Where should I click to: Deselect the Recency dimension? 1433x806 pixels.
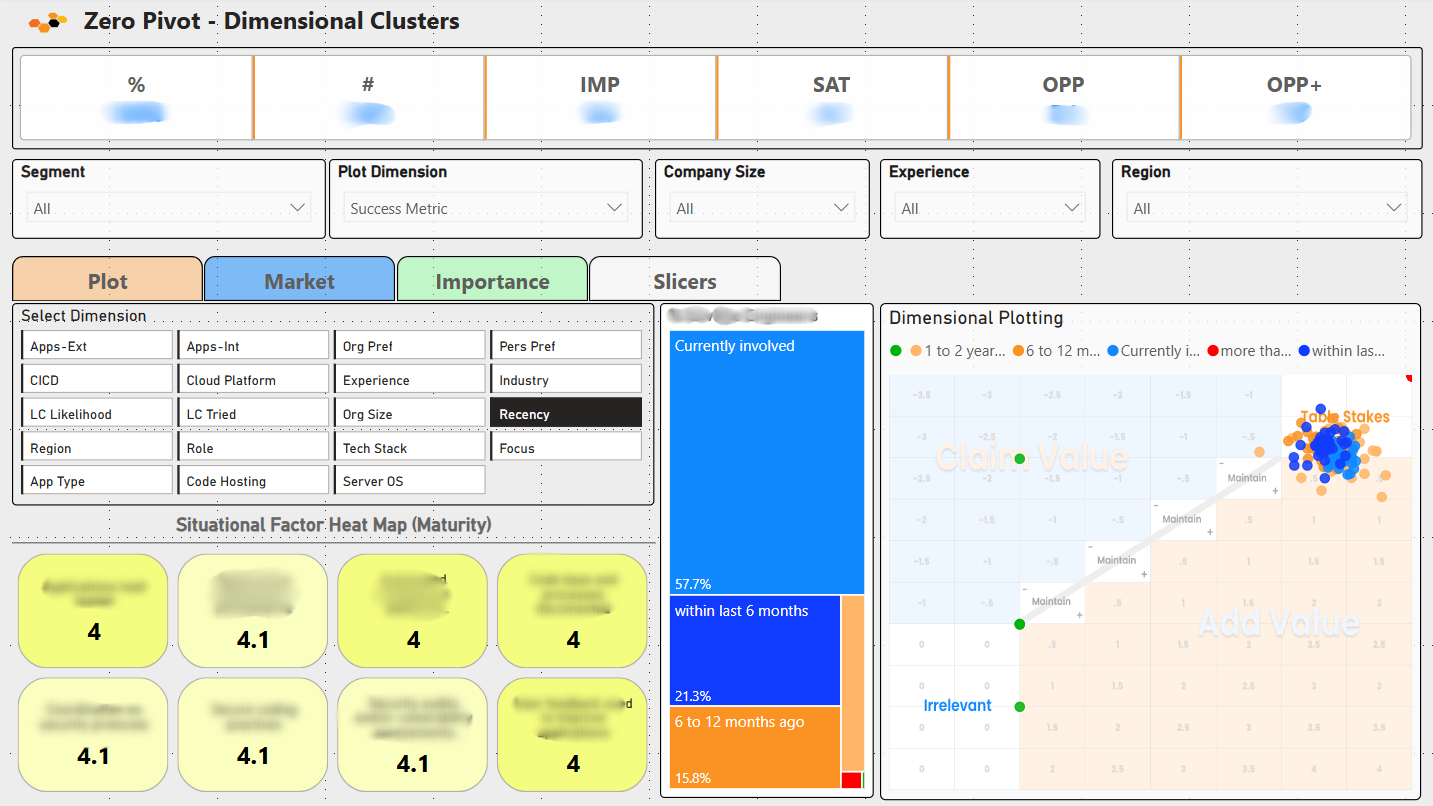tap(566, 413)
